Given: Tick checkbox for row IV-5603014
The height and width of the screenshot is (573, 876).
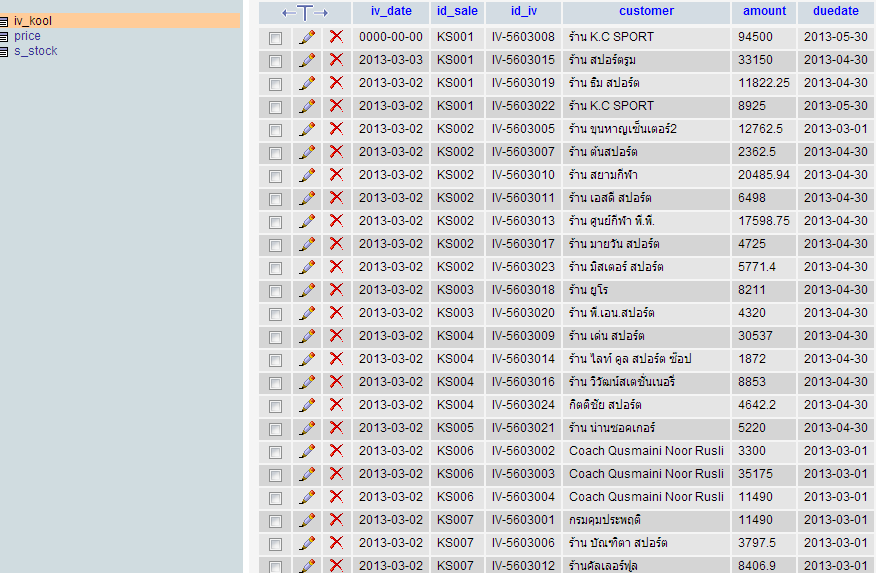Looking at the screenshot, I should pyautogui.click(x=275, y=360).
